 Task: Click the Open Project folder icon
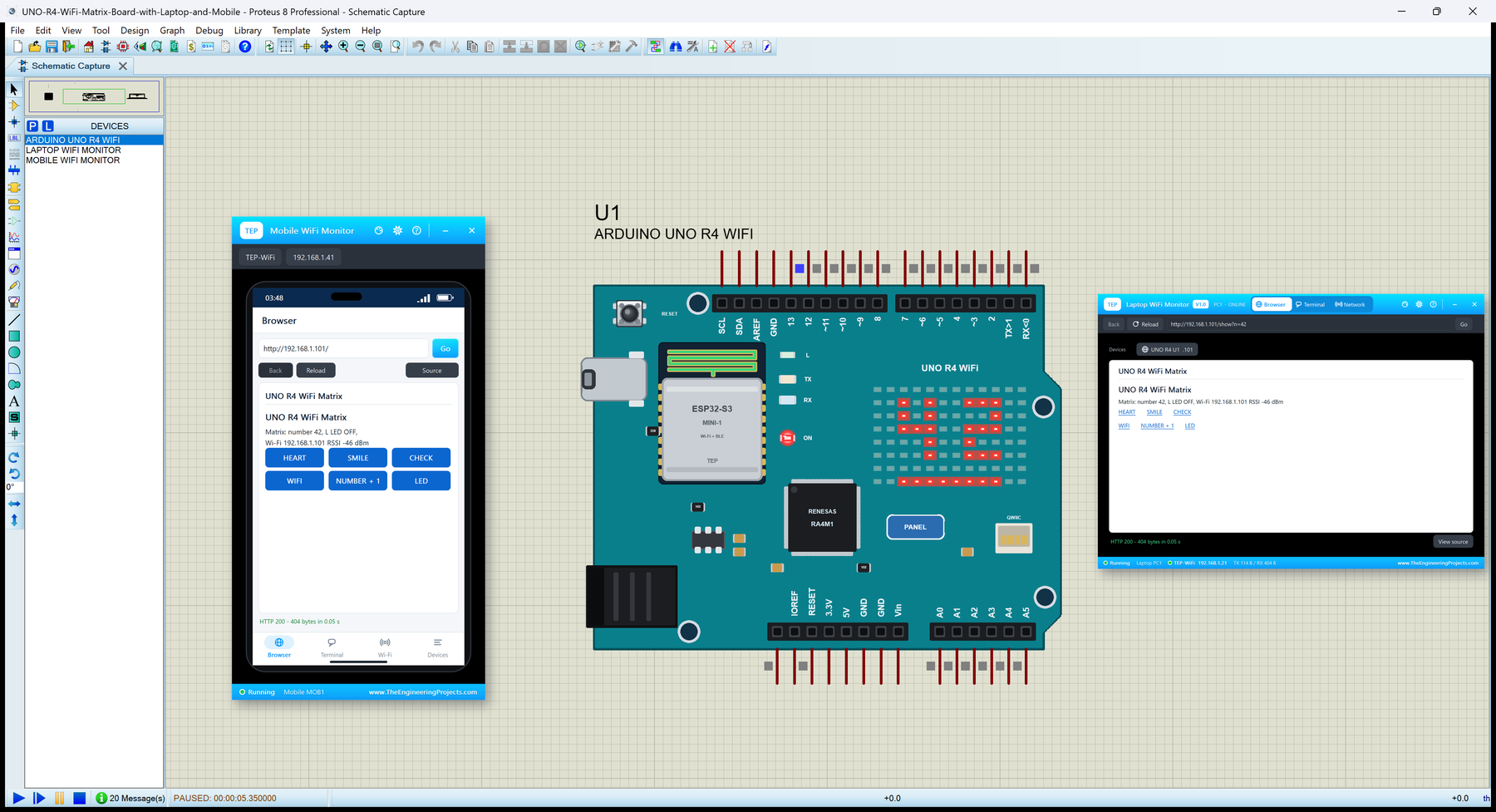pos(35,47)
